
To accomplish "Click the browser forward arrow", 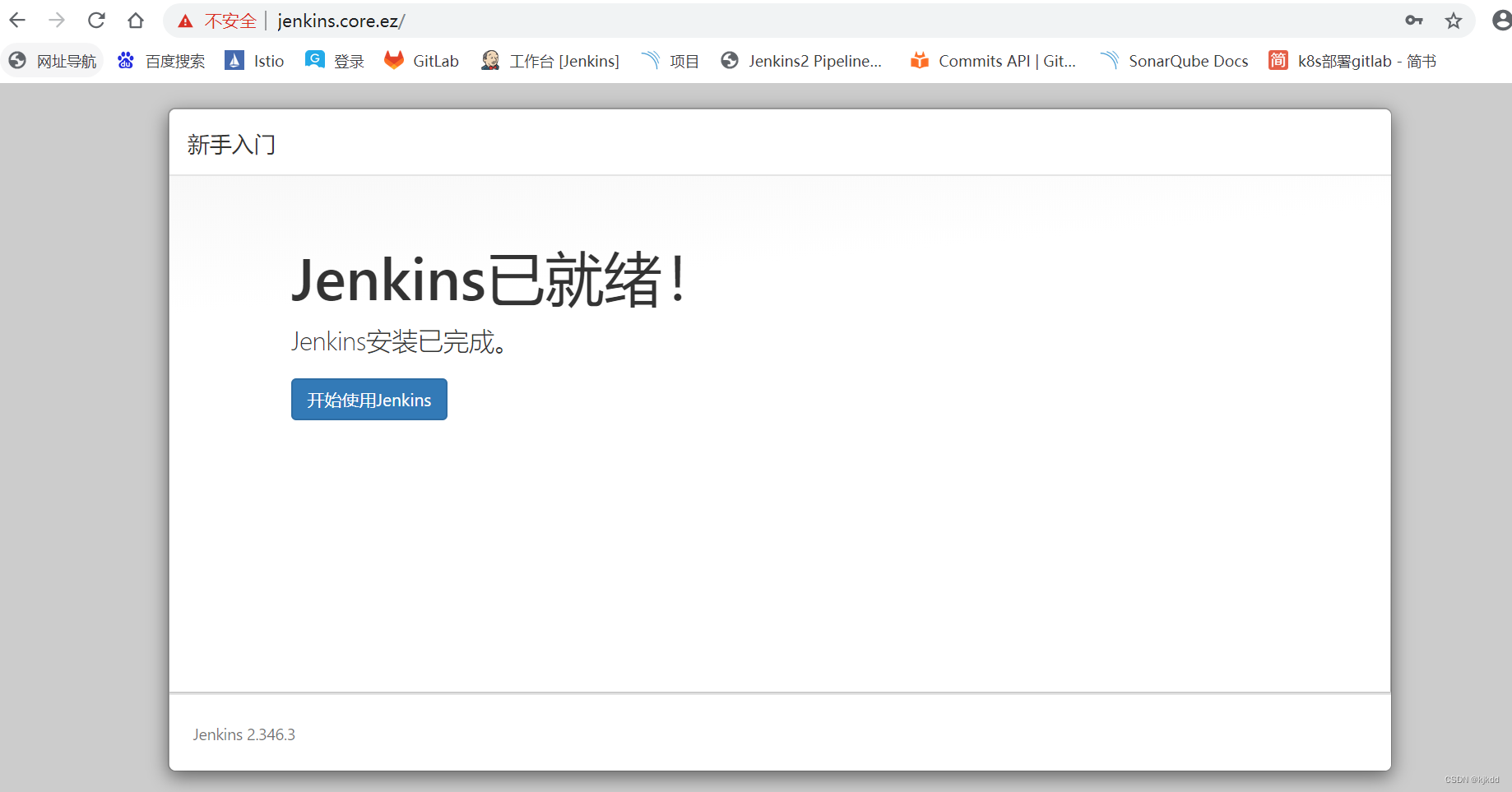I will pos(57,21).
